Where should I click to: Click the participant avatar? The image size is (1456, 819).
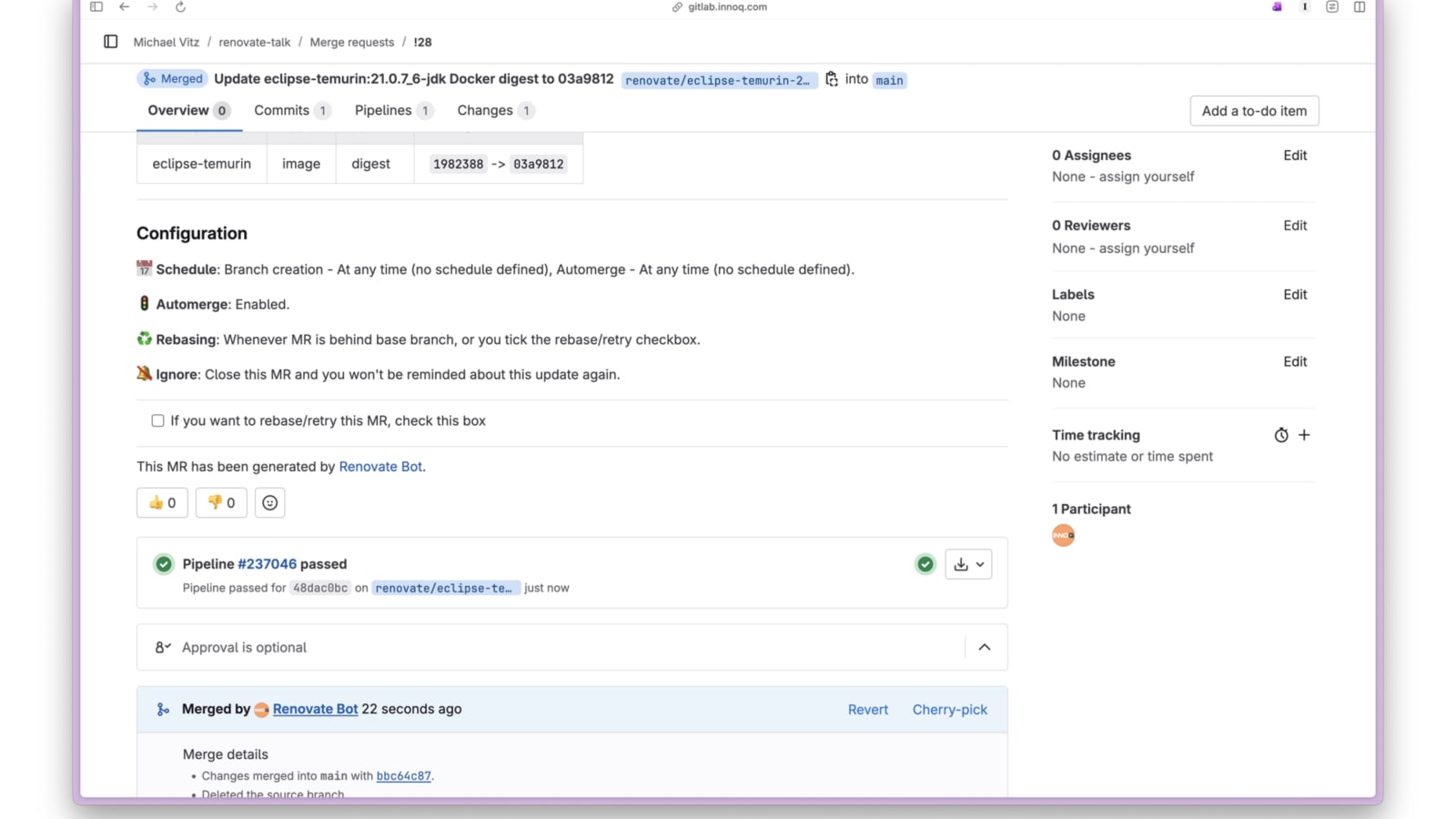[1064, 535]
